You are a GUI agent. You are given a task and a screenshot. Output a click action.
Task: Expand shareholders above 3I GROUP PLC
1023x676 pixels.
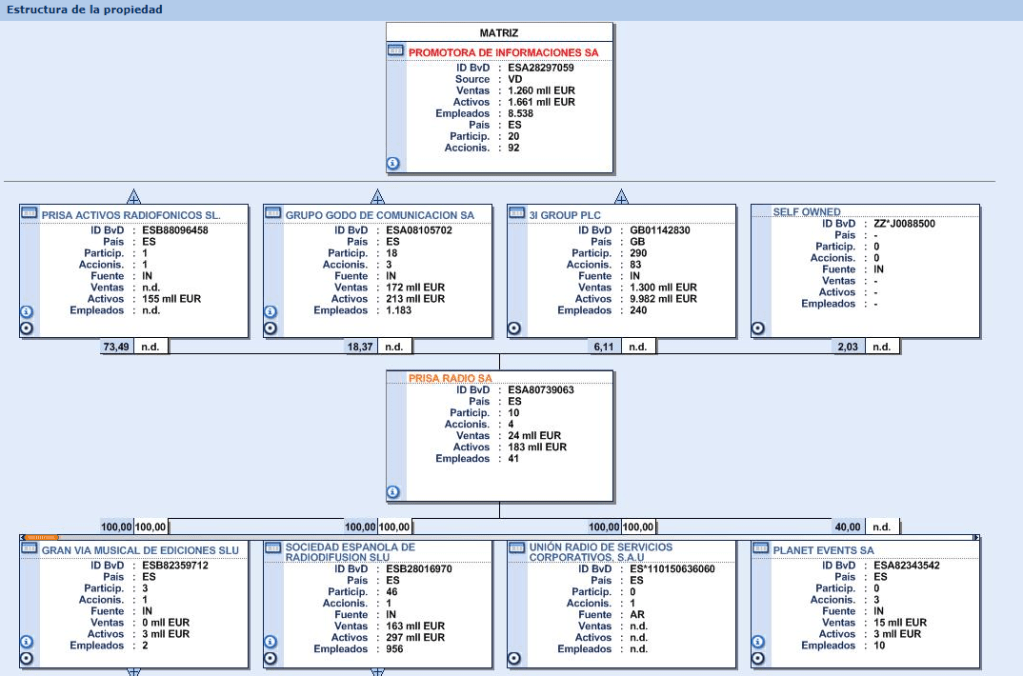click(621, 196)
